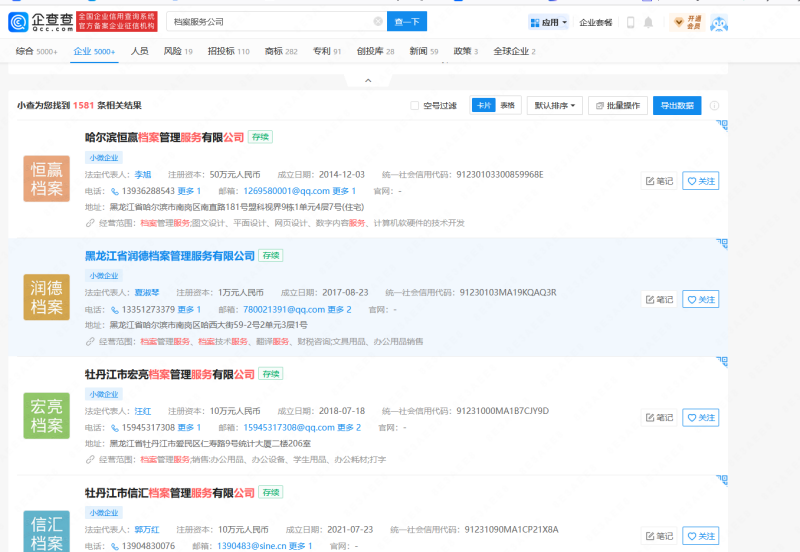
Task: Open the 风险 tab
Action: 178,51
